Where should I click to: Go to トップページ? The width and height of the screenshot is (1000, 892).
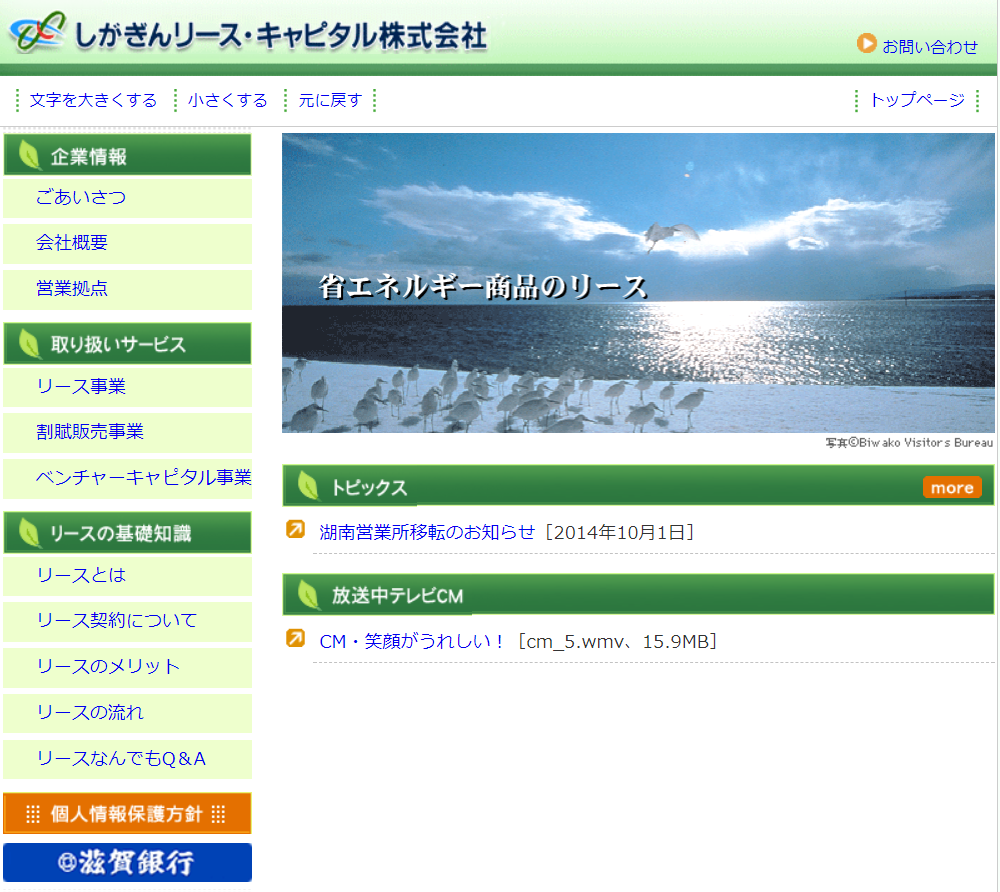click(916, 100)
